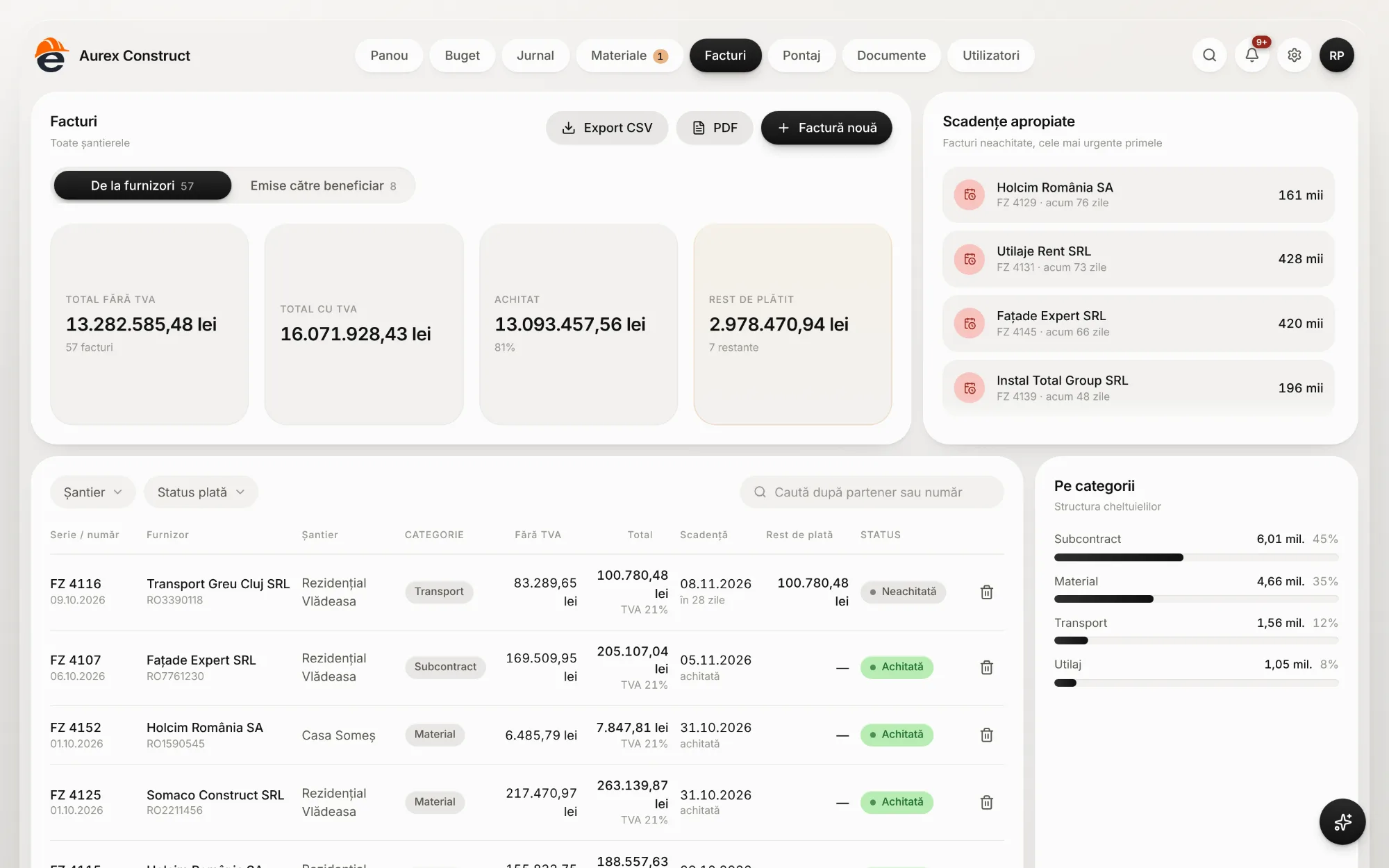Open settings gear icon

point(1294,55)
